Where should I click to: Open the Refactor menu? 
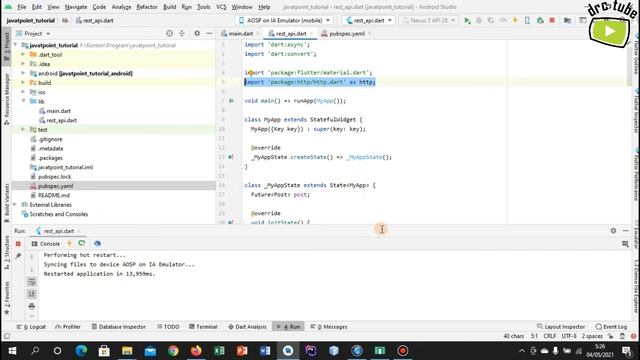coord(147,7)
